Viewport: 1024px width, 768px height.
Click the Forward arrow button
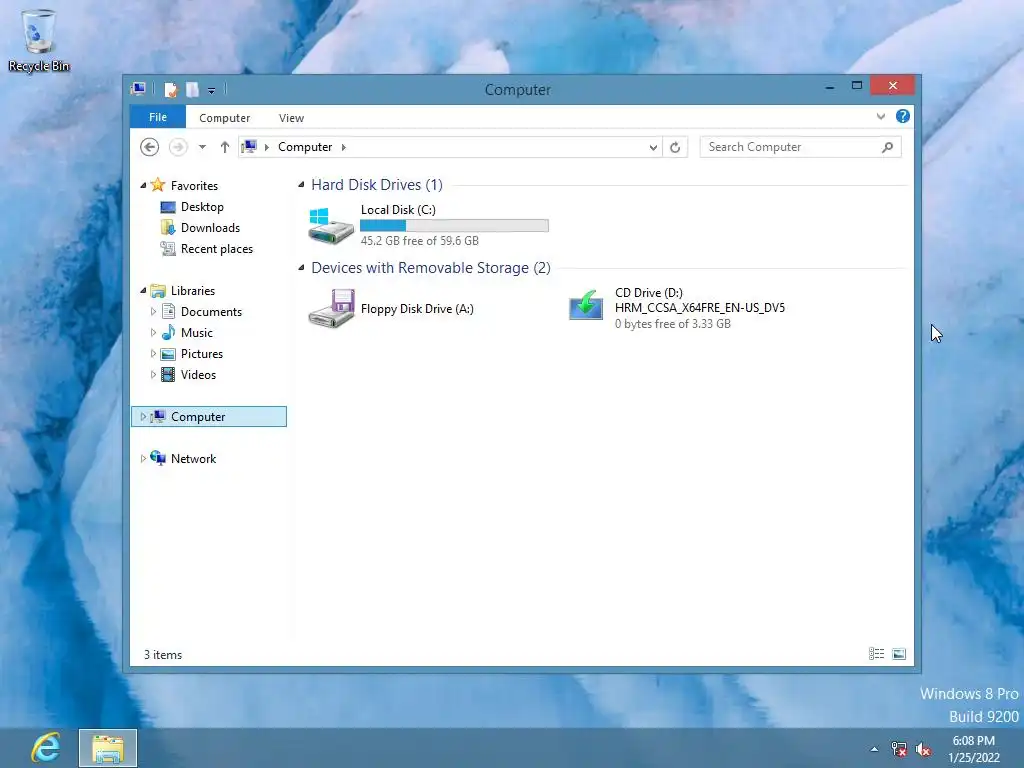178,147
